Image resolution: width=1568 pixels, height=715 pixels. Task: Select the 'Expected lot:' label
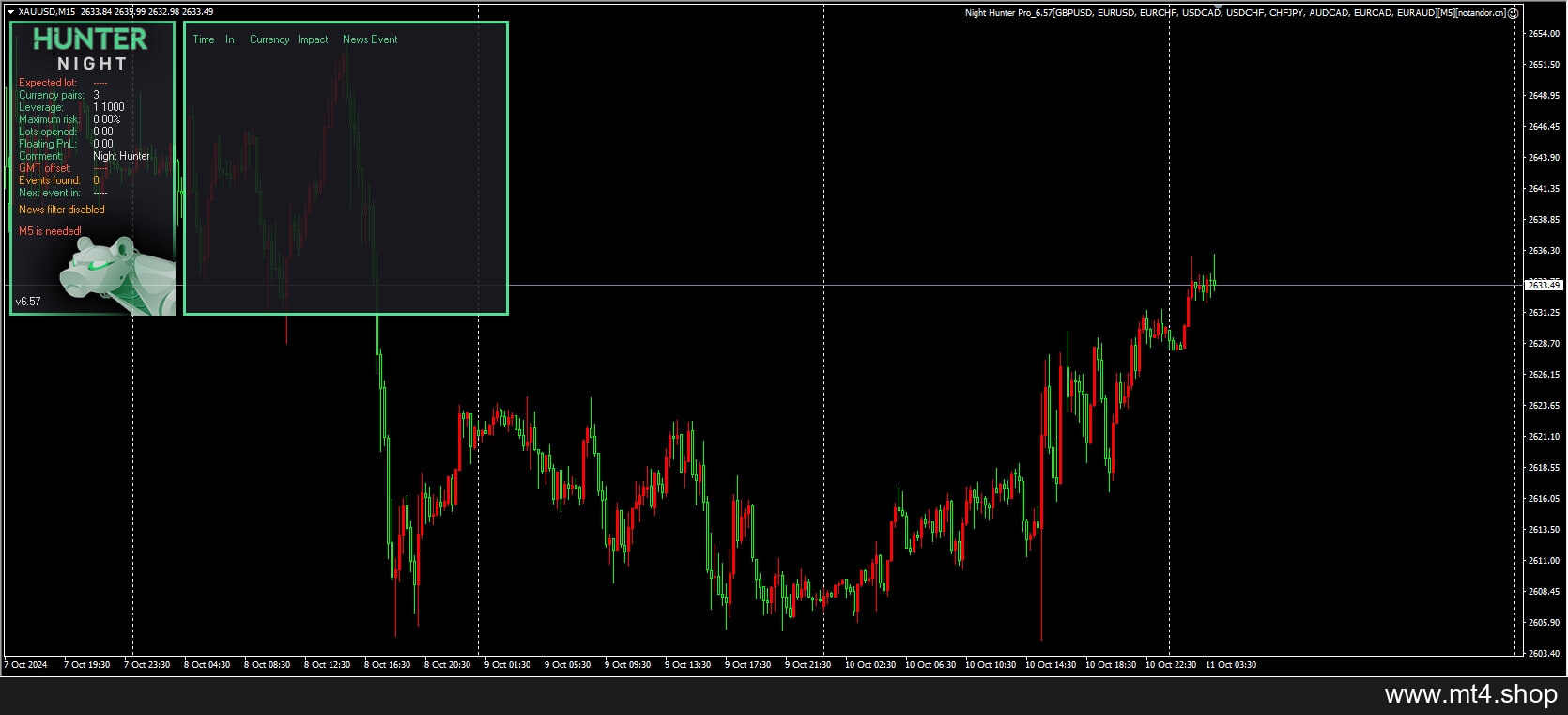48,83
